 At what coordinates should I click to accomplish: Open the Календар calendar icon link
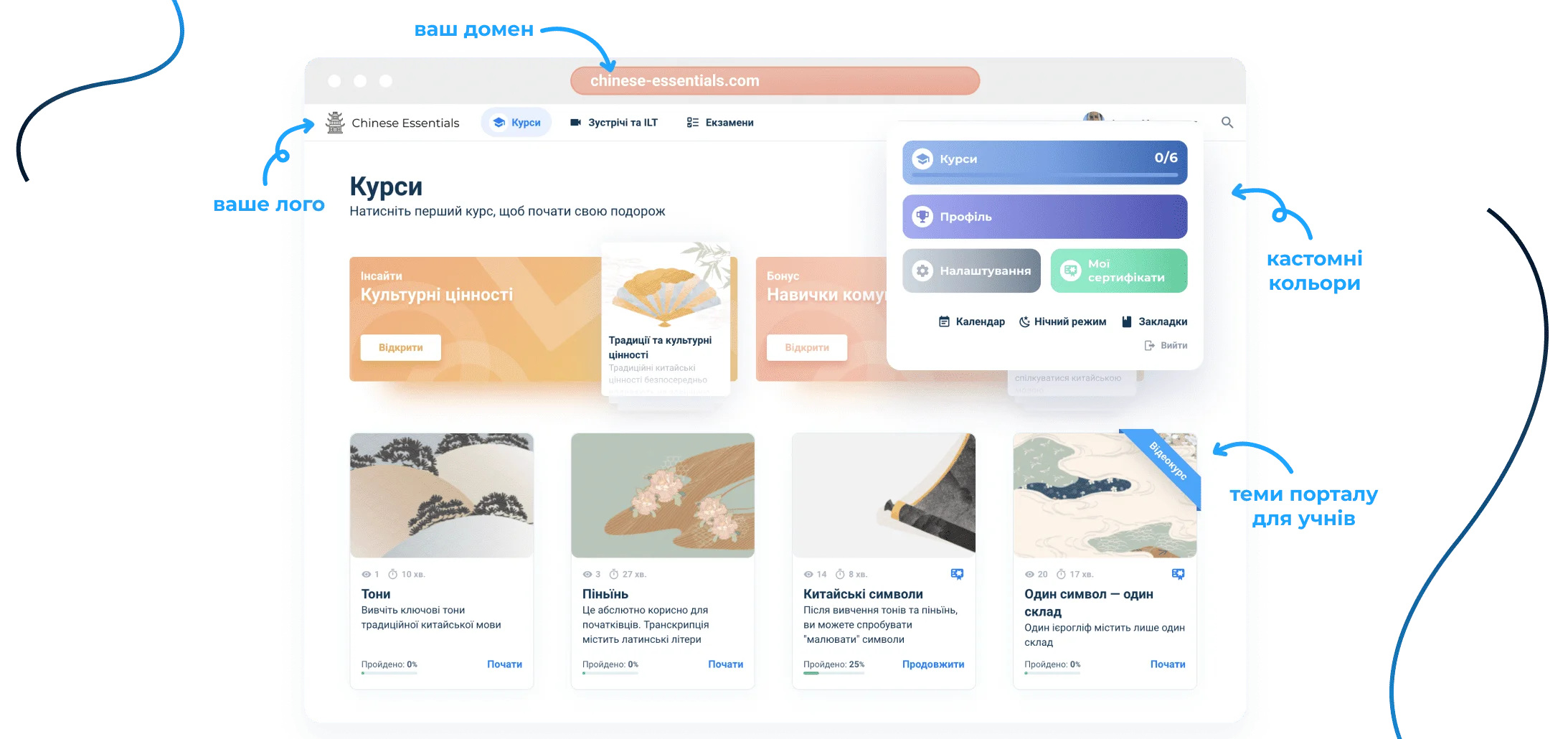tap(944, 321)
